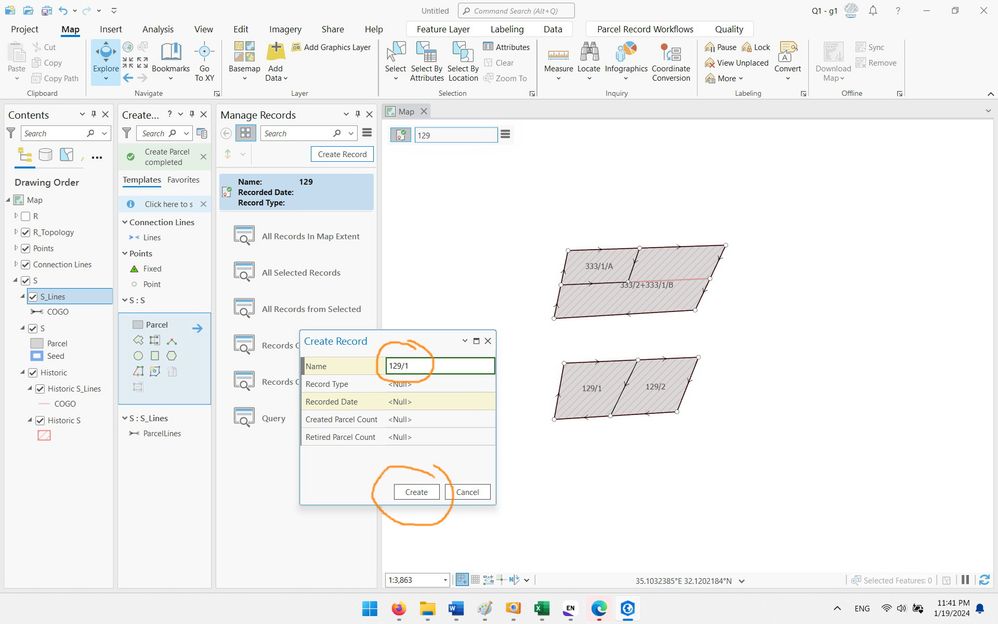The height and width of the screenshot is (624, 998).
Task: Click the Measure tool
Action: (558, 62)
